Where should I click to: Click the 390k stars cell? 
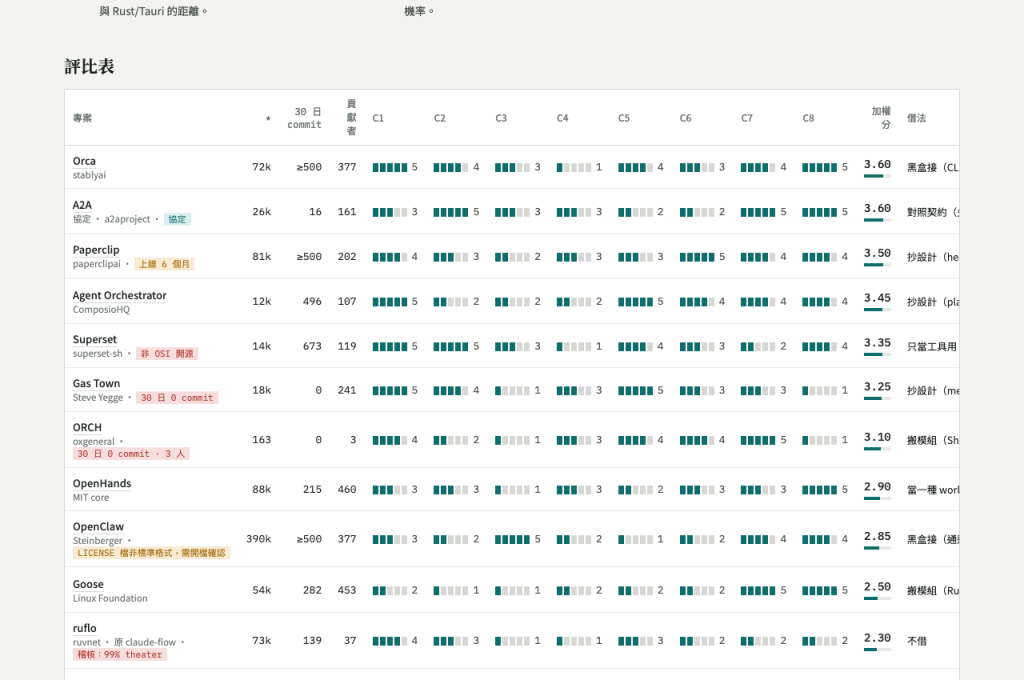[259, 539]
